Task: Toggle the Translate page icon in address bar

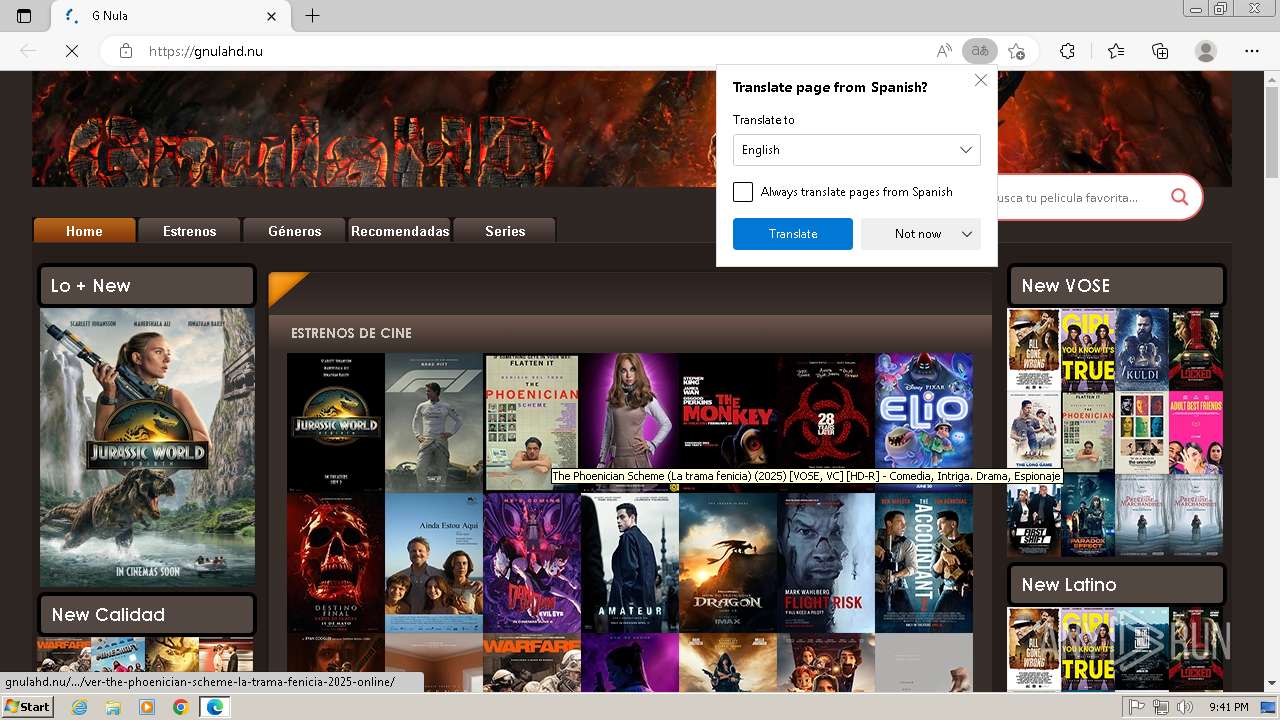Action: tap(980, 51)
